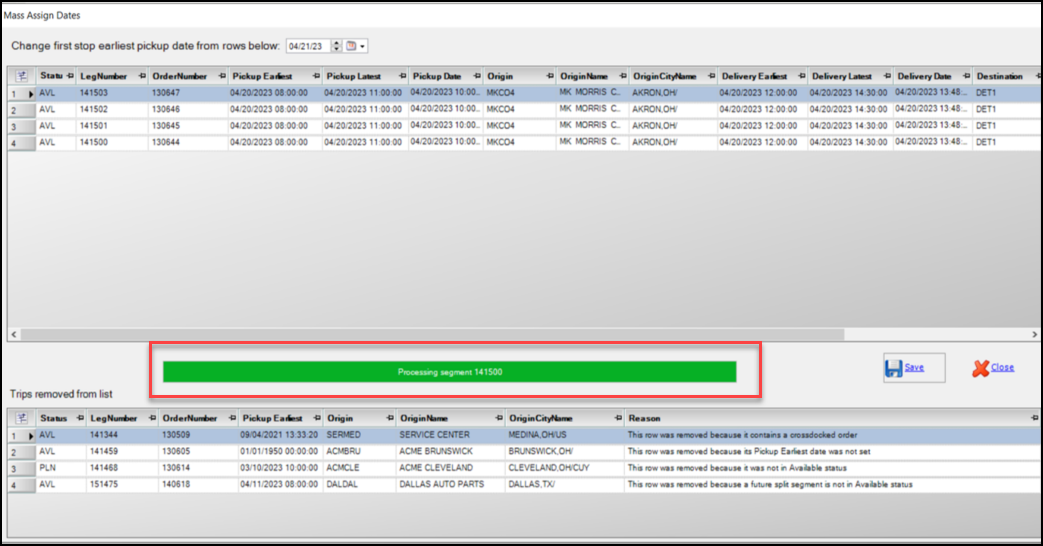Select row 3 header in the Trips removed grid
This screenshot has height=546, width=1043.
(x=21, y=468)
